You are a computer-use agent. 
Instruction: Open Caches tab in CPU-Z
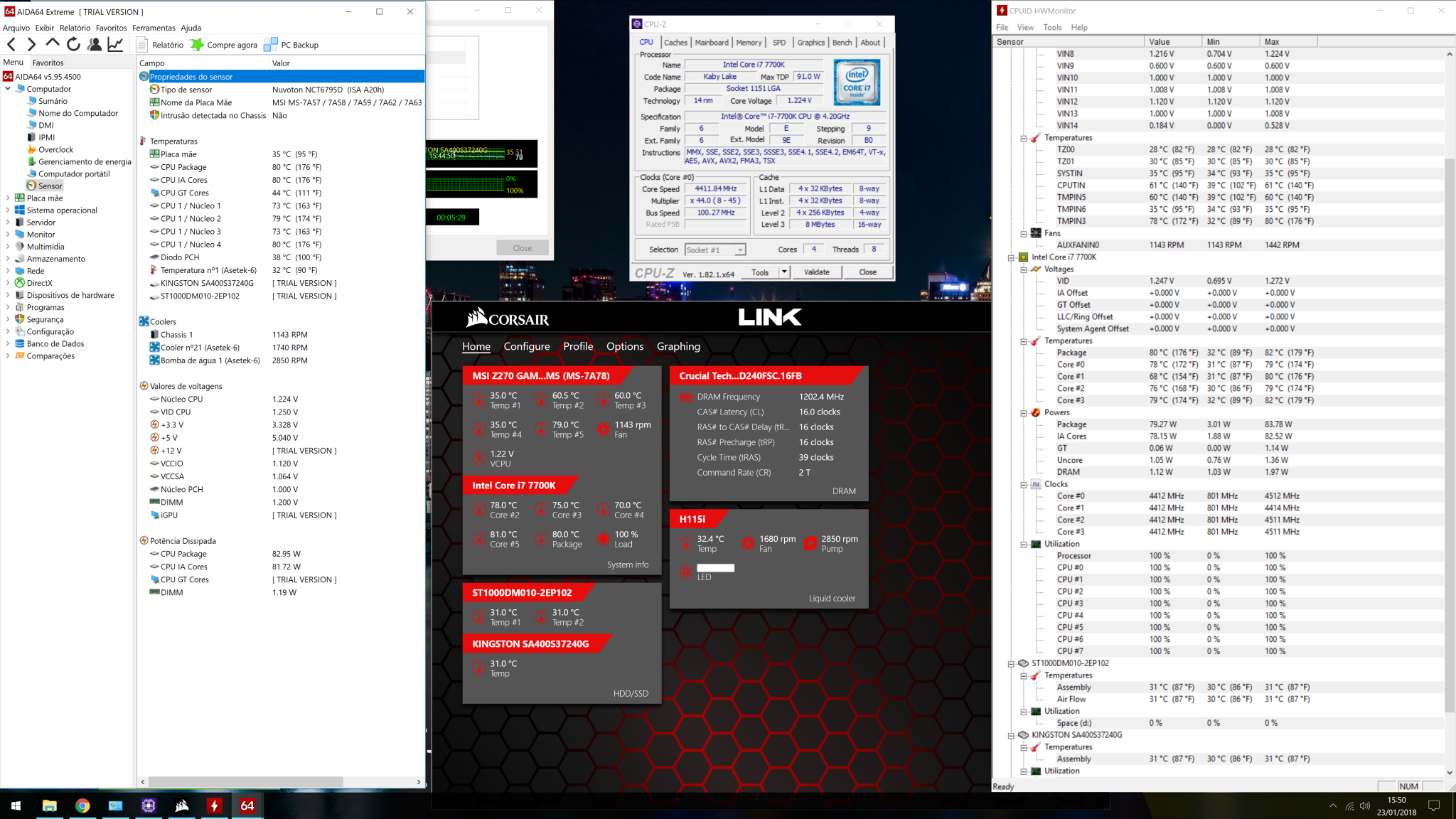pos(675,43)
